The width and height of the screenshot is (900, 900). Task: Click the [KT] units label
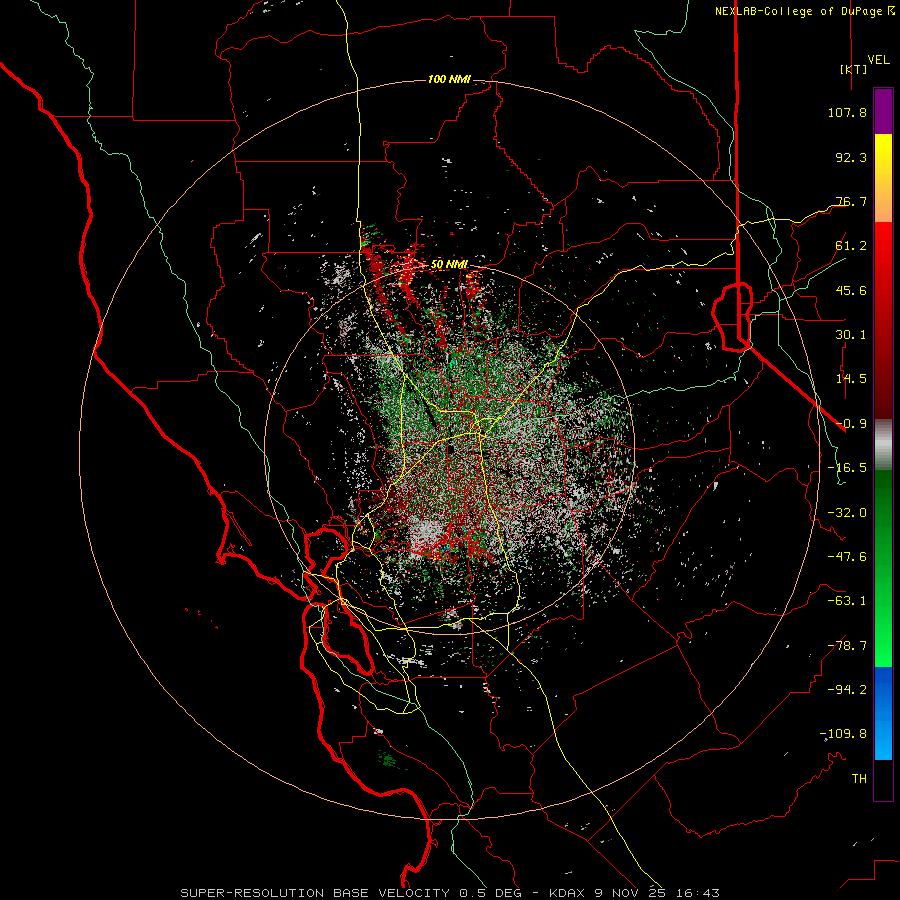[x=854, y=69]
